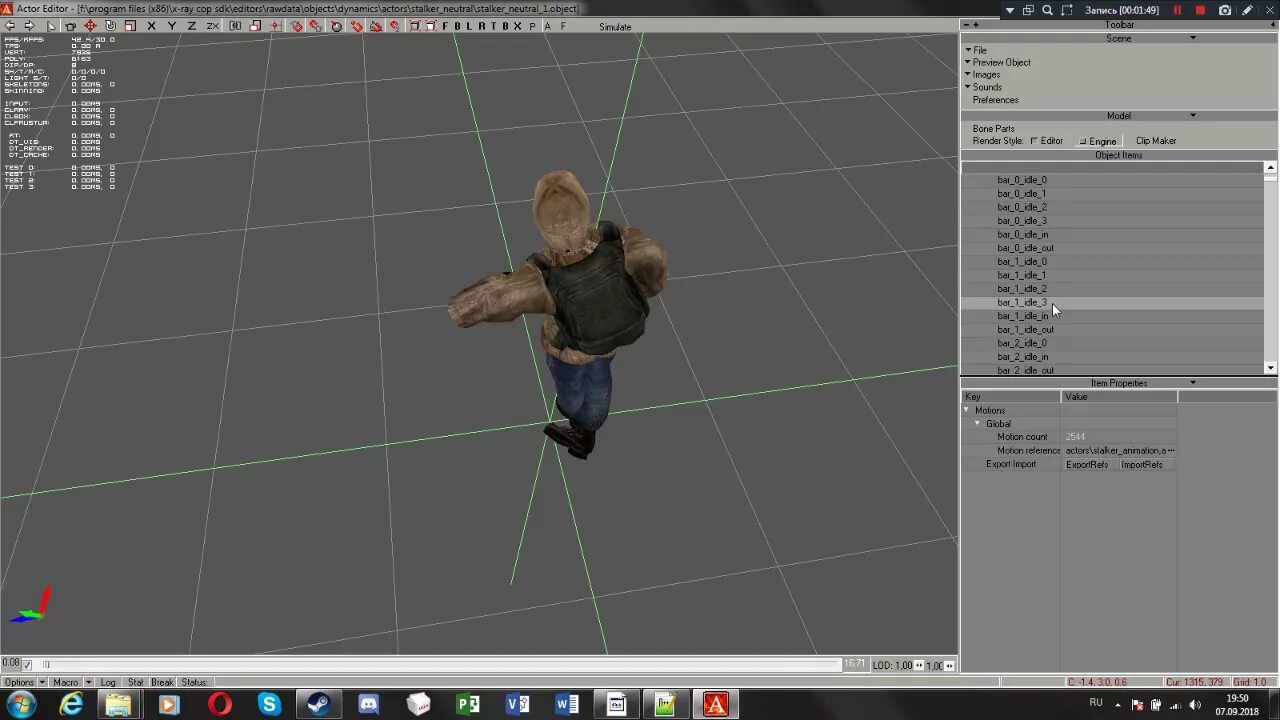Image resolution: width=1280 pixels, height=720 pixels.
Task: Select bar_0_idle_0 motion
Action: tap(1022, 180)
